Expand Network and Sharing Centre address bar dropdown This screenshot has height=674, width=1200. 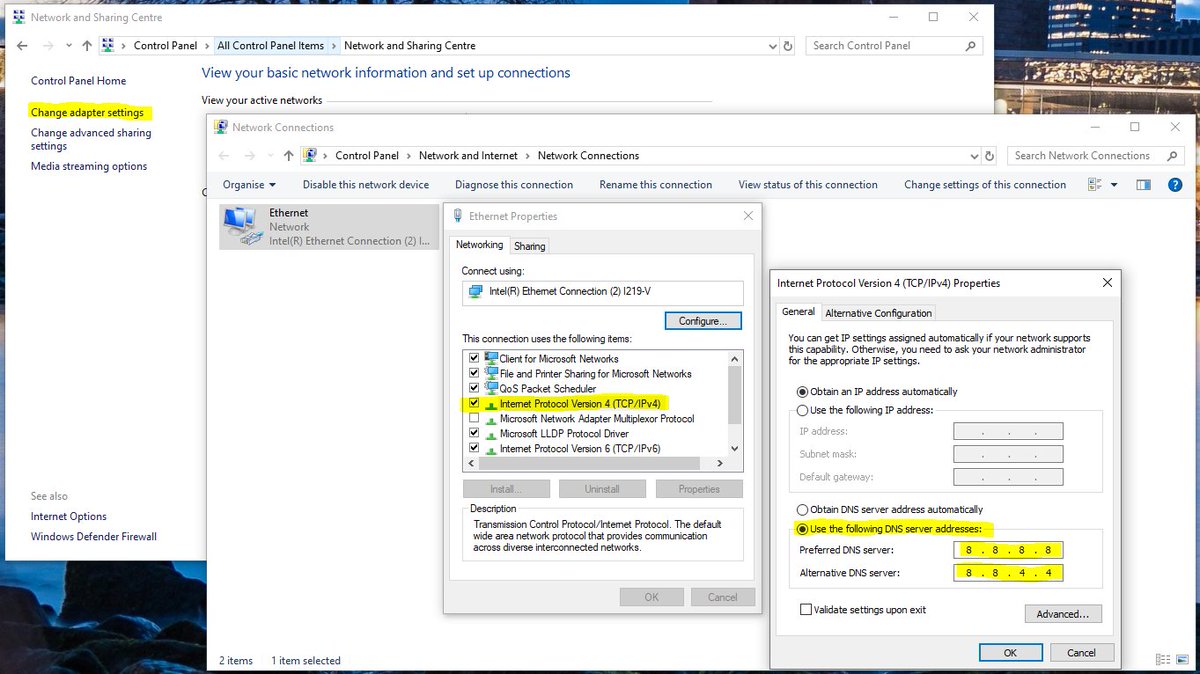tap(772, 46)
